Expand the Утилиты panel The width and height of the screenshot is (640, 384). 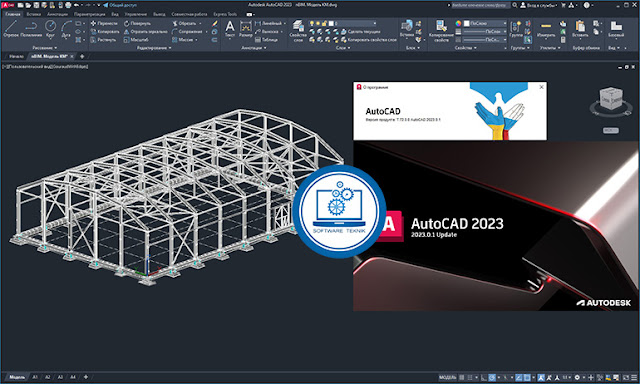point(550,48)
